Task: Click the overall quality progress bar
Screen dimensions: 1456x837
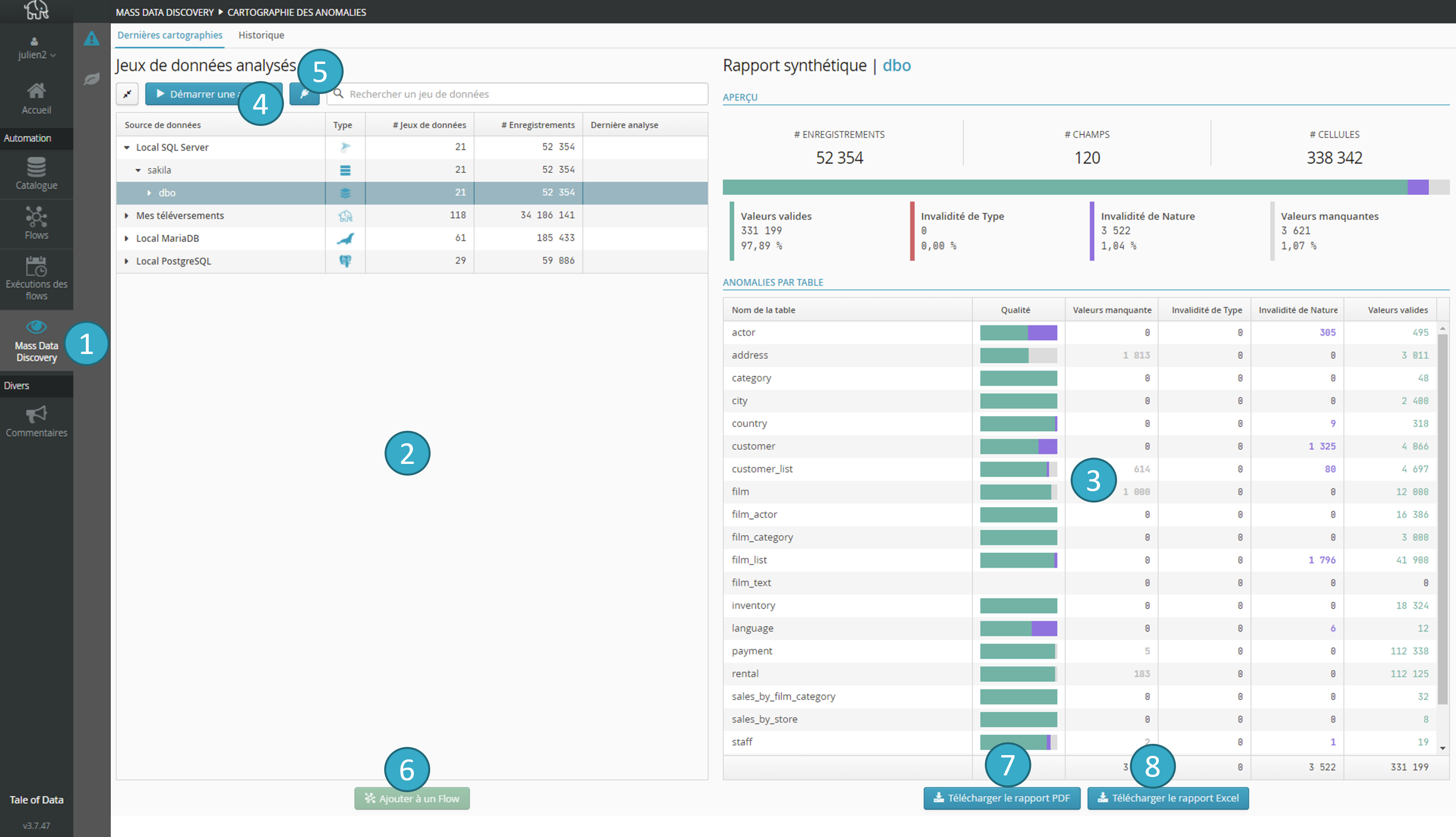Action: tap(1086, 187)
